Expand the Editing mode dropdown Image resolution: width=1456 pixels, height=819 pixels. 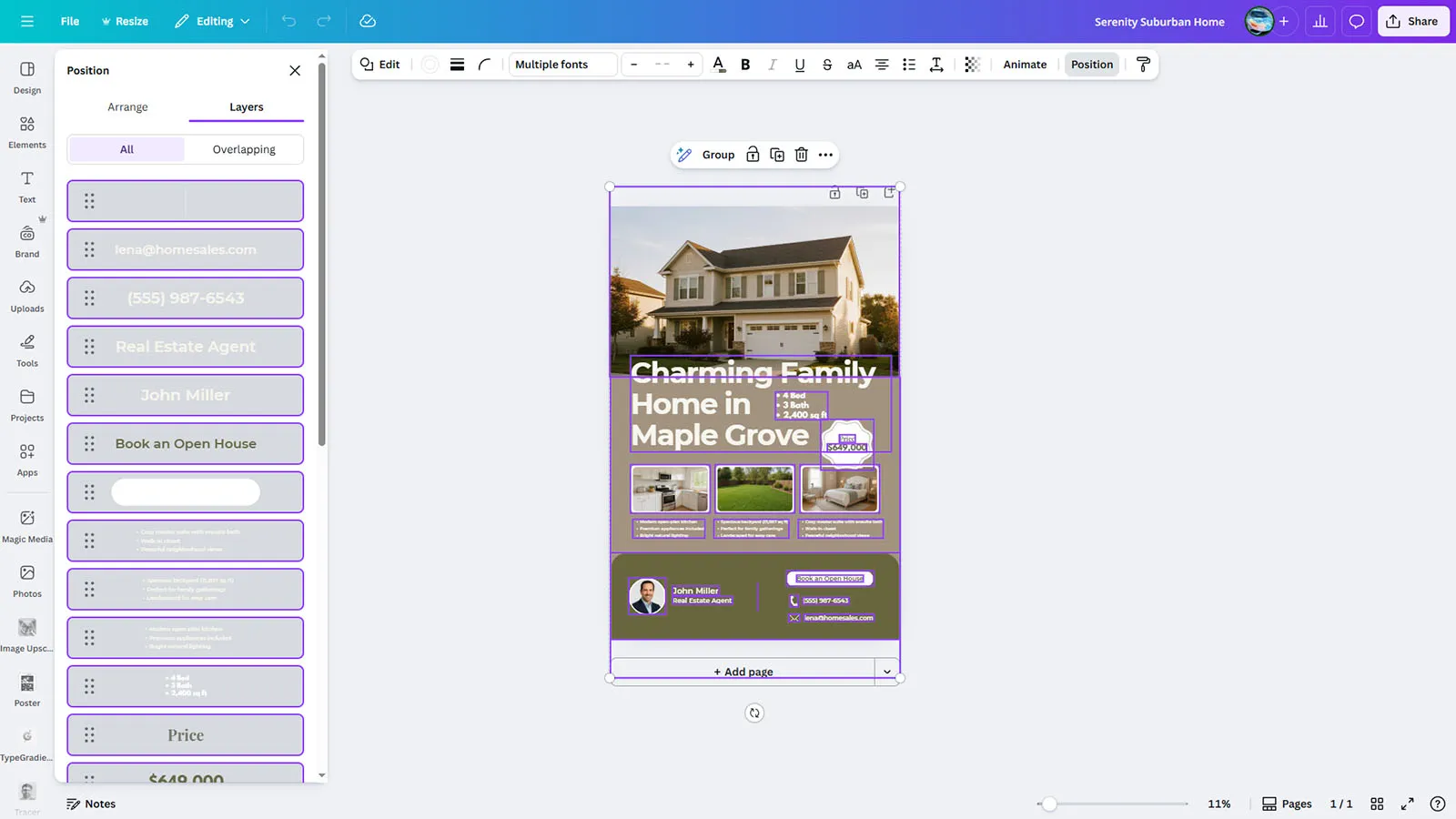(x=213, y=21)
